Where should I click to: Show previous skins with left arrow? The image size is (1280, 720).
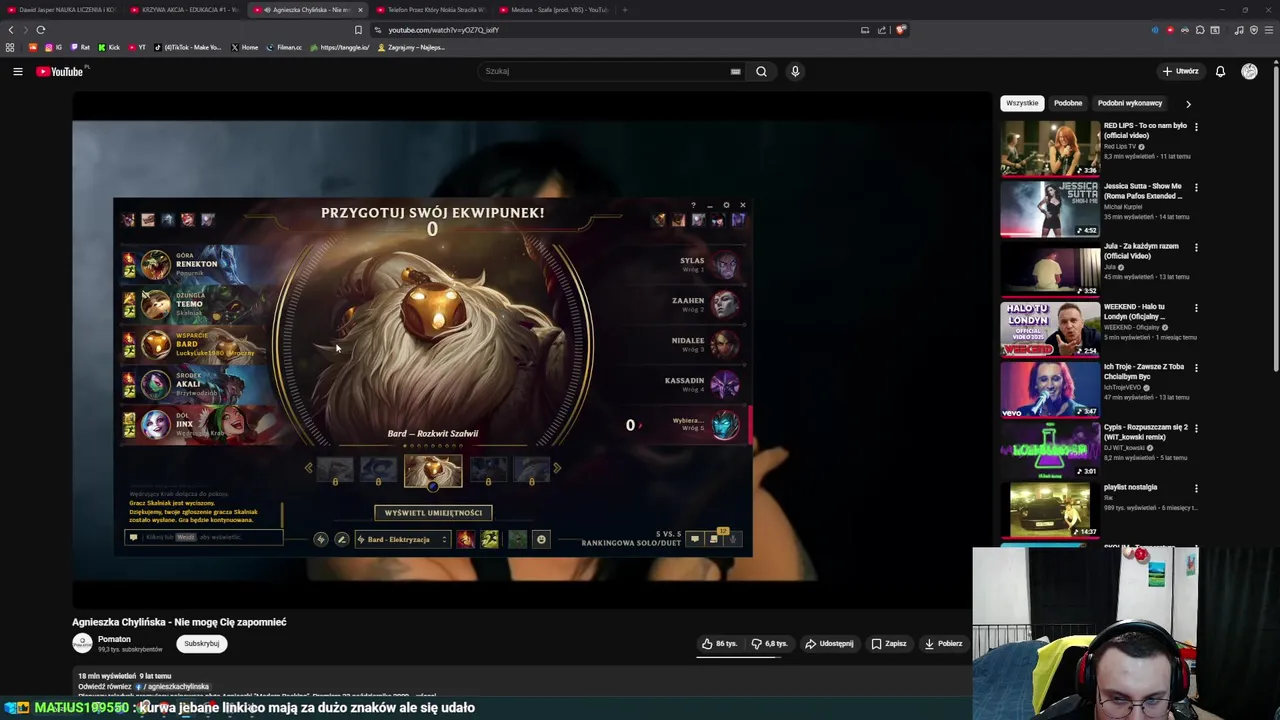308,467
